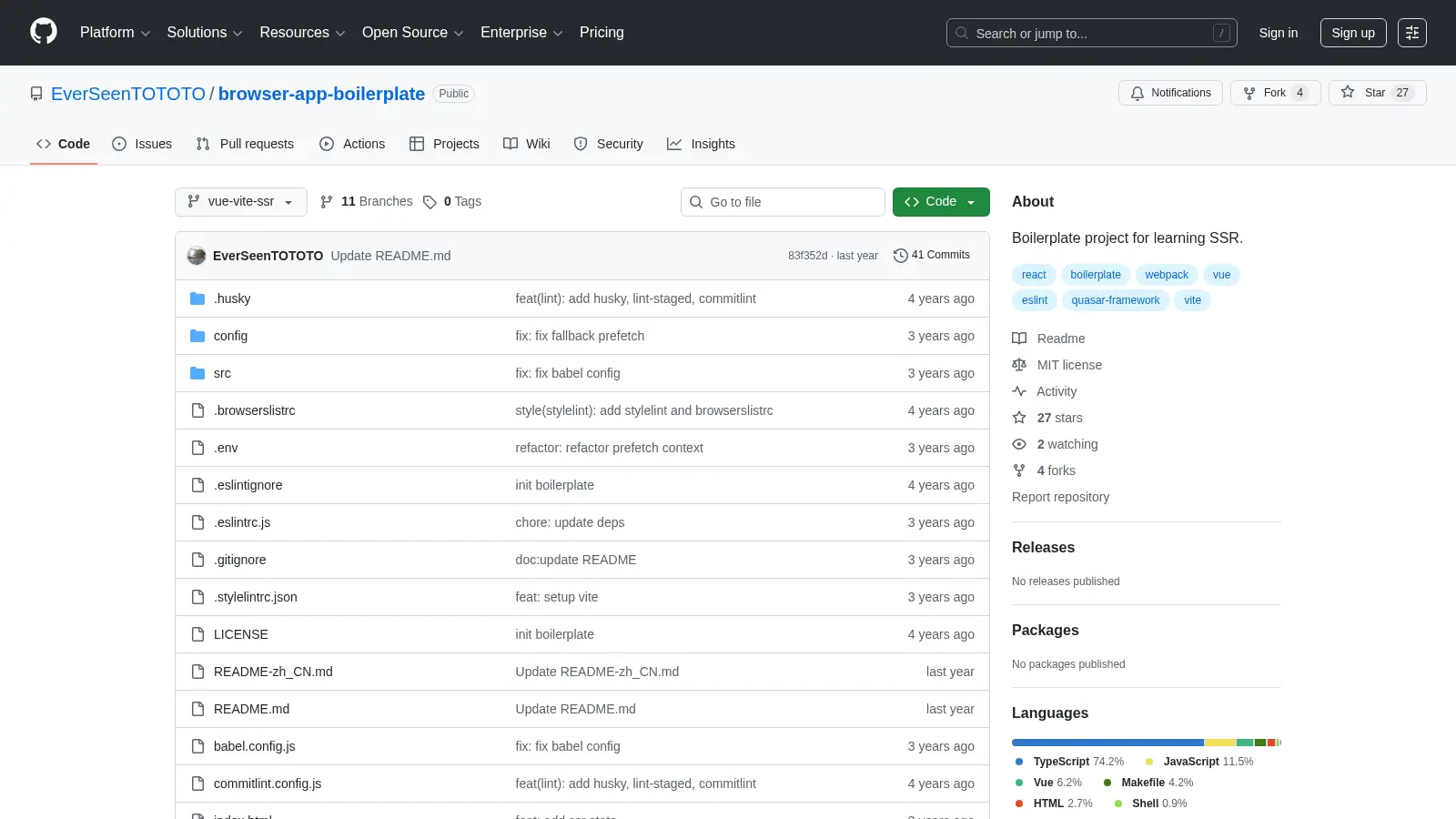The height and width of the screenshot is (819, 1456).
Task: Click the 41 Commits link
Action: (932, 256)
